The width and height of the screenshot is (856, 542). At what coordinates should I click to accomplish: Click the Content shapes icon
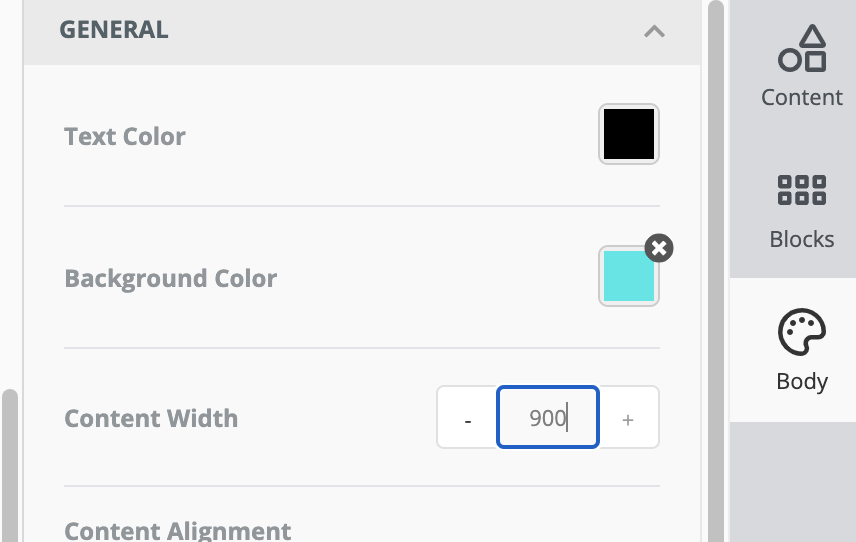click(x=802, y=48)
